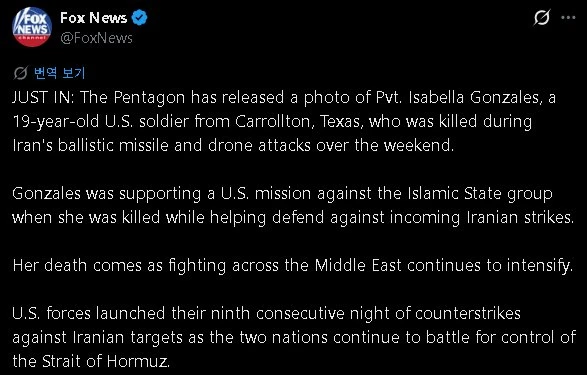Click the line starting 'Iran's ballistic missile'
The image size is (587, 375).
click(233, 145)
